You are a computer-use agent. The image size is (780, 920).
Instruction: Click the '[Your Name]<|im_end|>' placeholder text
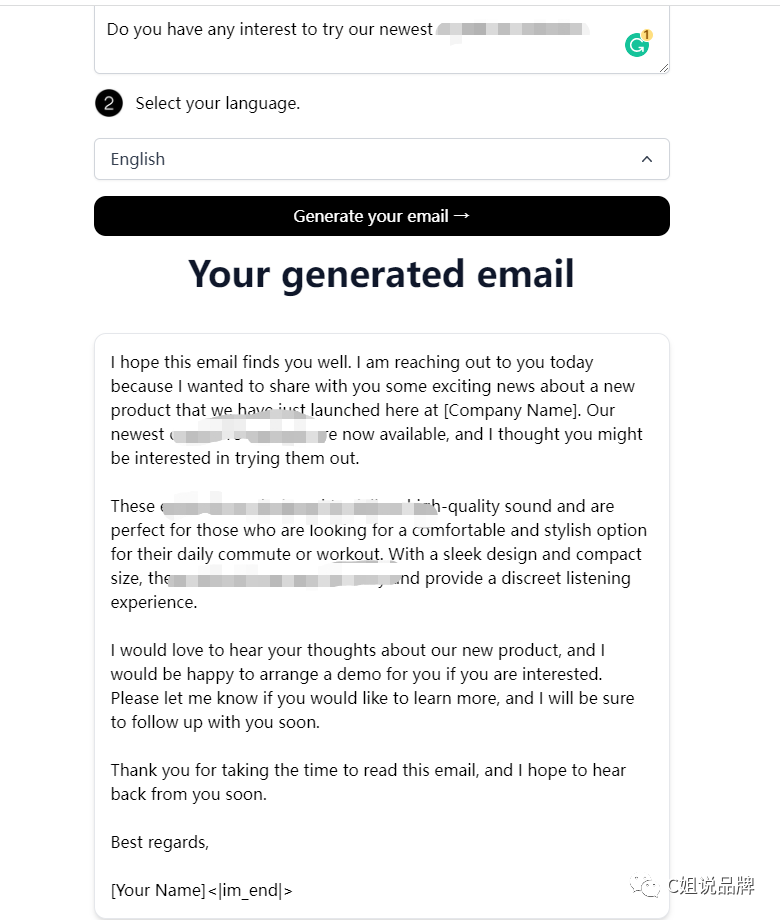[201, 890]
